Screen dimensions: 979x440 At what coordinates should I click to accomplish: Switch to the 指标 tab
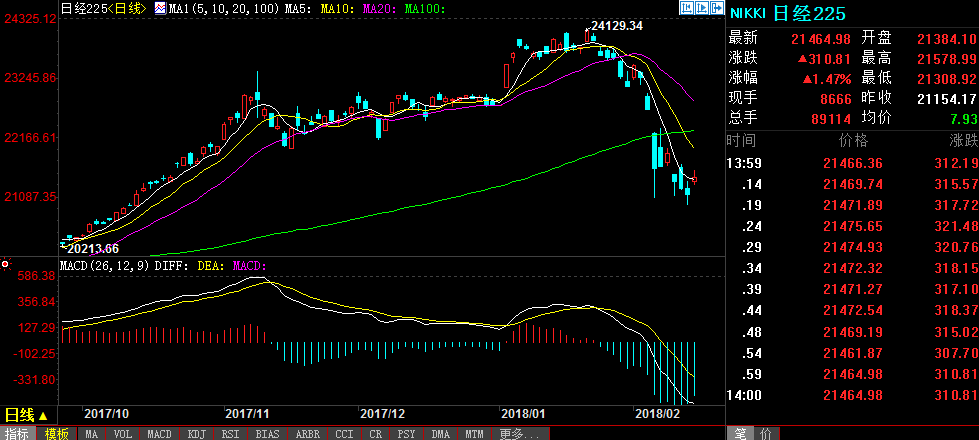pyautogui.click(x=17, y=434)
